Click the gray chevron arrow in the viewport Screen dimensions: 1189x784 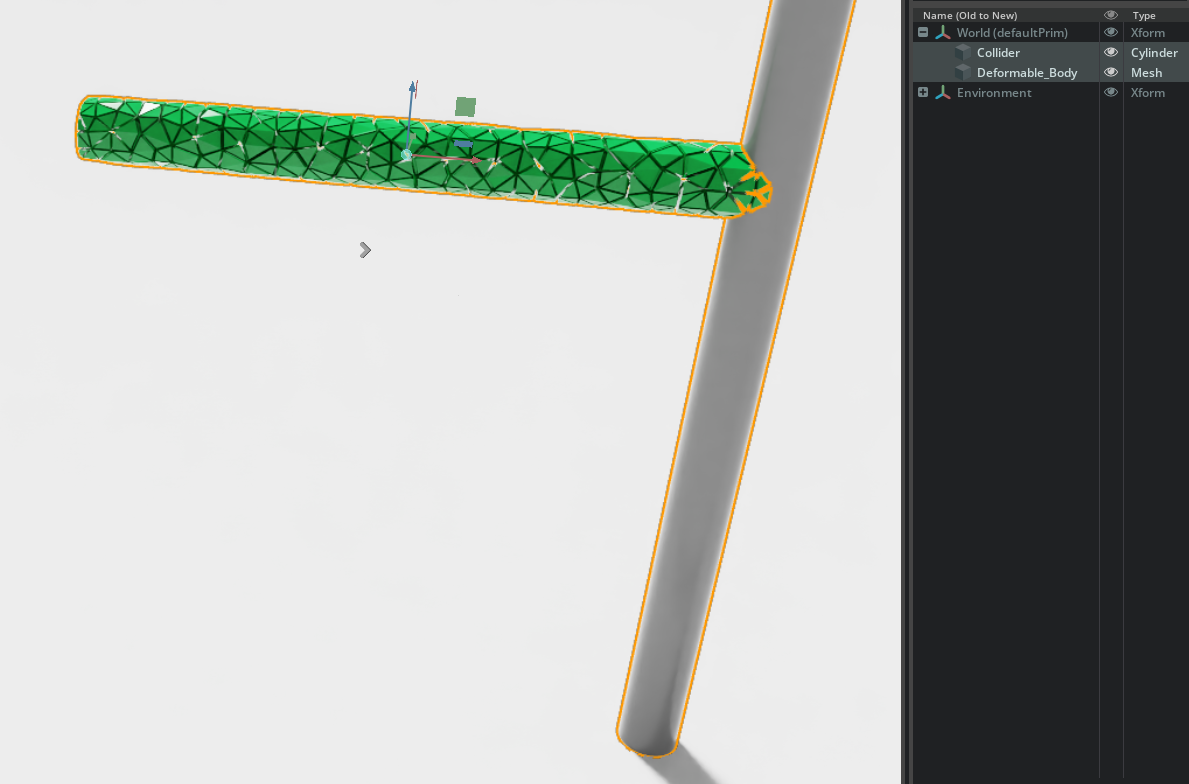tap(364, 250)
